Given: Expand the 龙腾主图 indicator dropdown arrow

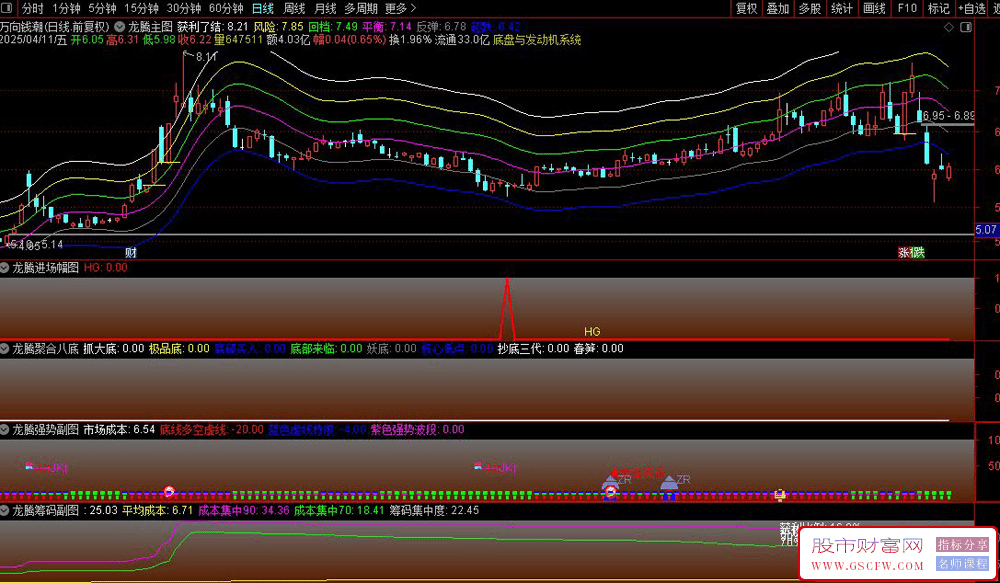Looking at the screenshot, I should click(121, 25).
